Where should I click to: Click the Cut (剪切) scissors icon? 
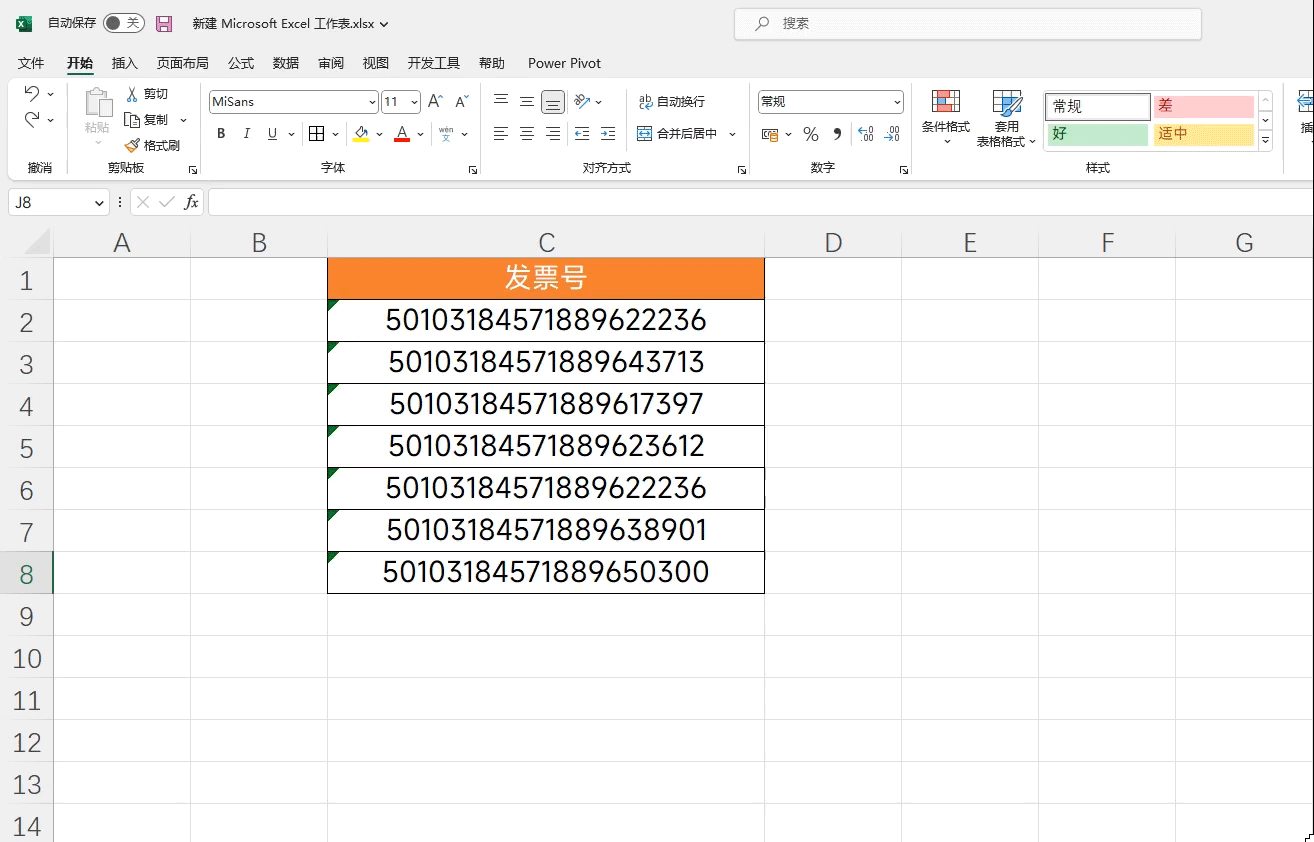(x=132, y=93)
